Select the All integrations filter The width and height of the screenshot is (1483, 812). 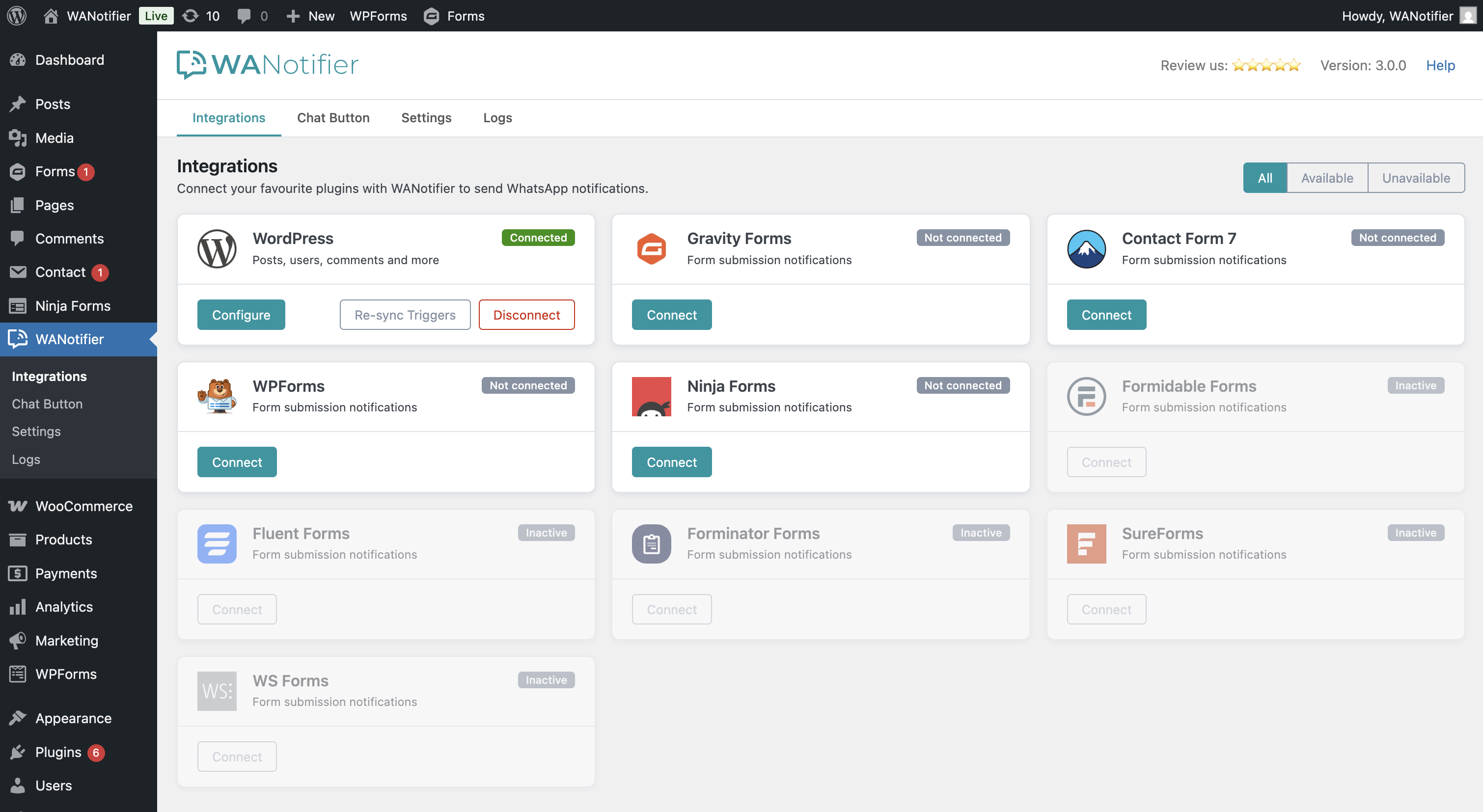coord(1264,178)
